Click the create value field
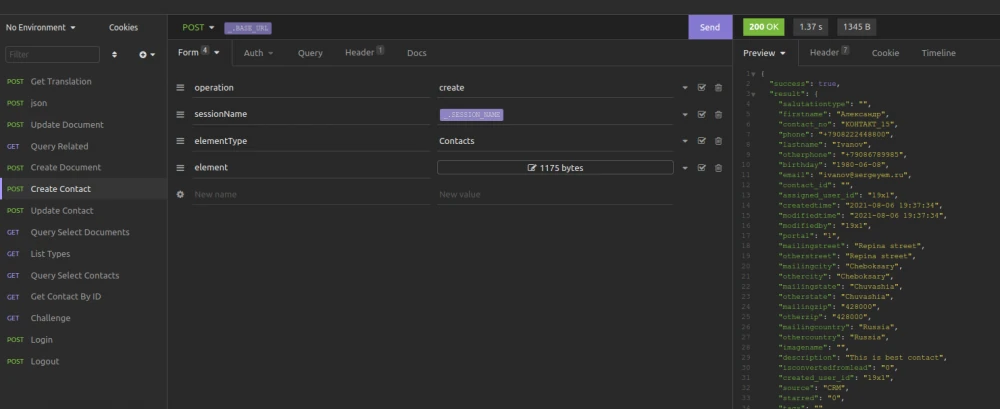 click(555, 87)
